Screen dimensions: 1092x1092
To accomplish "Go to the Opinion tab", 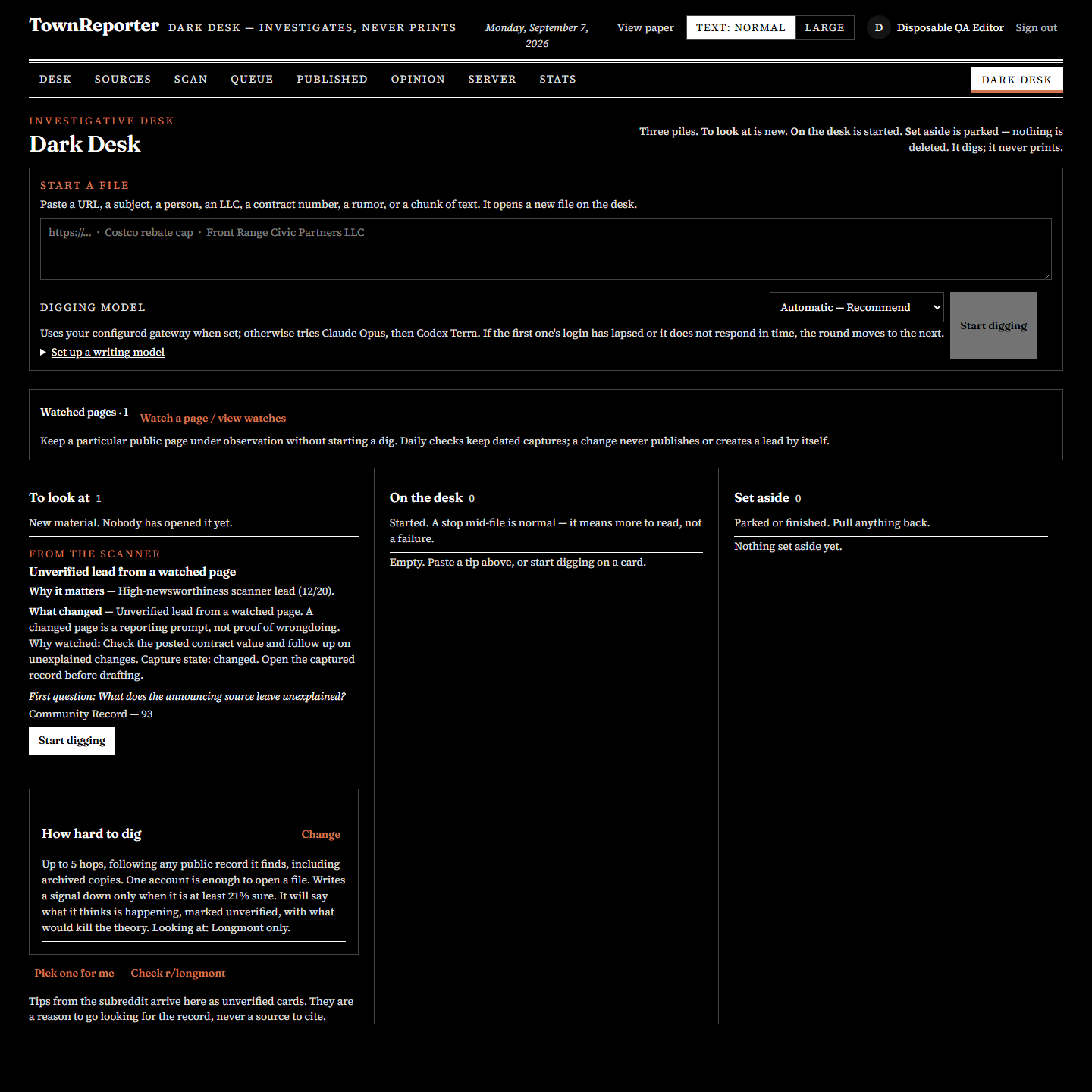I will (x=418, y=79).
